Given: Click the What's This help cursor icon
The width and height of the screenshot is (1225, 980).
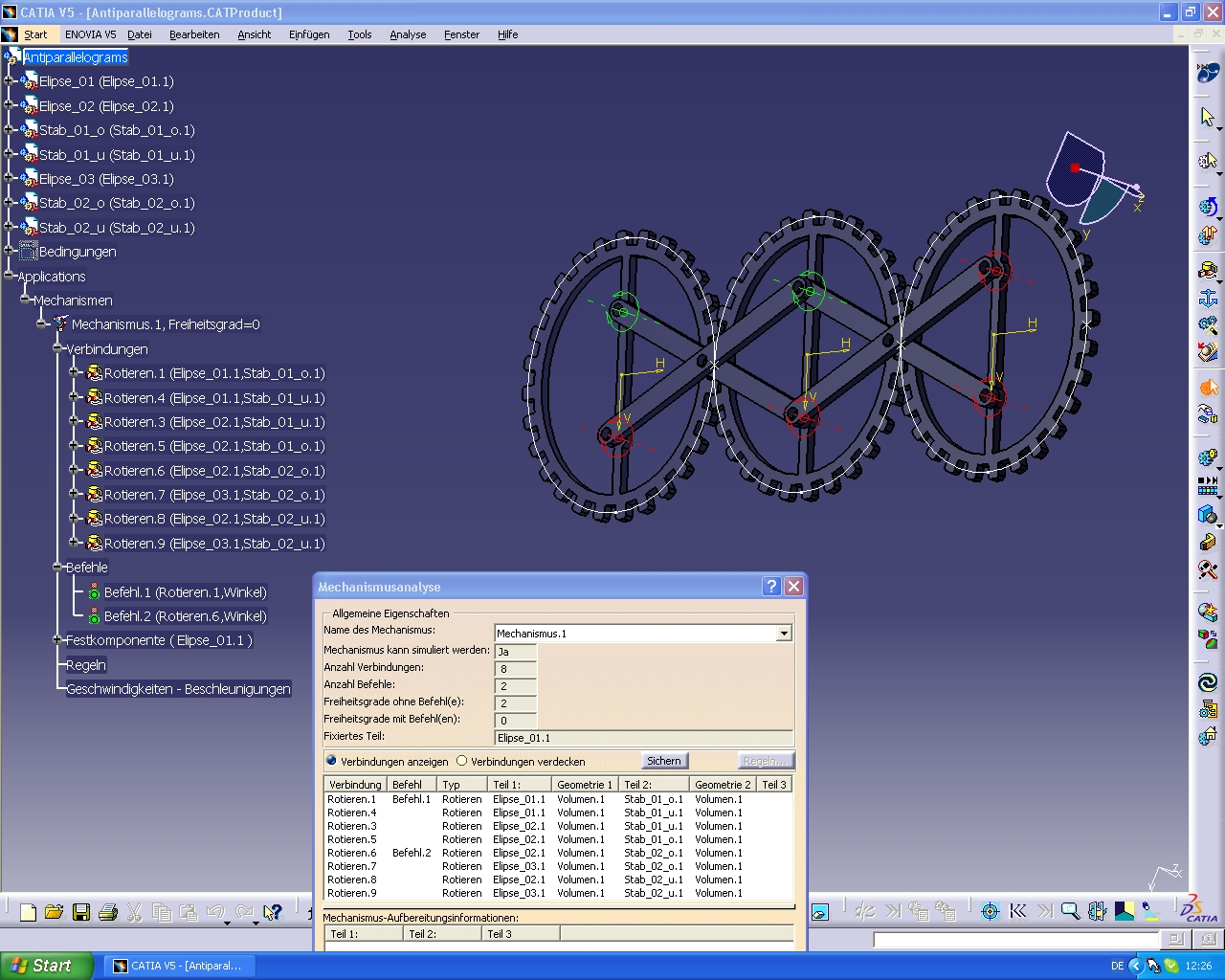Looking at the screenshot, I should click(273, 912).
